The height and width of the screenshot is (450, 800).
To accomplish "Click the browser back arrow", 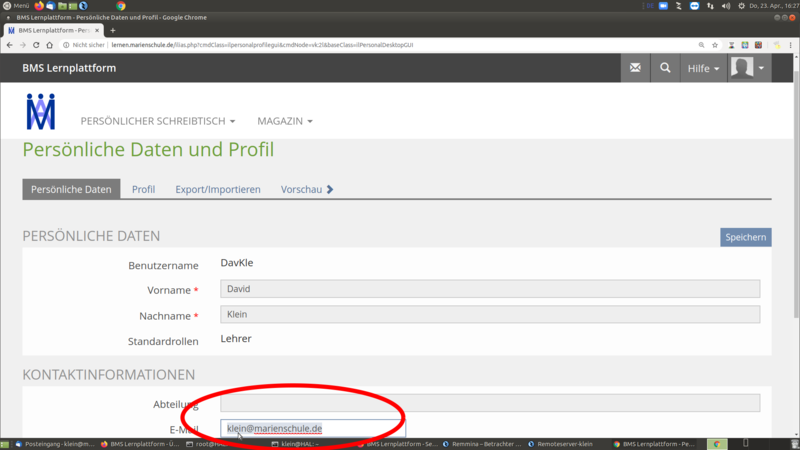I will point(10,45).
